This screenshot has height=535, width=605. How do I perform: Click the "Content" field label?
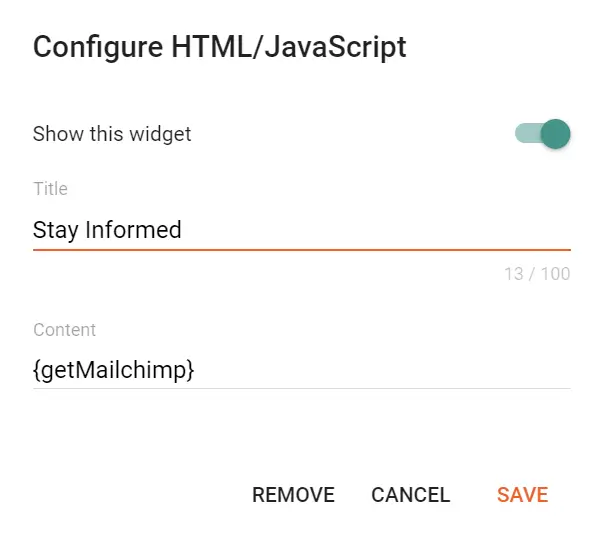click(x=64, y=329)
